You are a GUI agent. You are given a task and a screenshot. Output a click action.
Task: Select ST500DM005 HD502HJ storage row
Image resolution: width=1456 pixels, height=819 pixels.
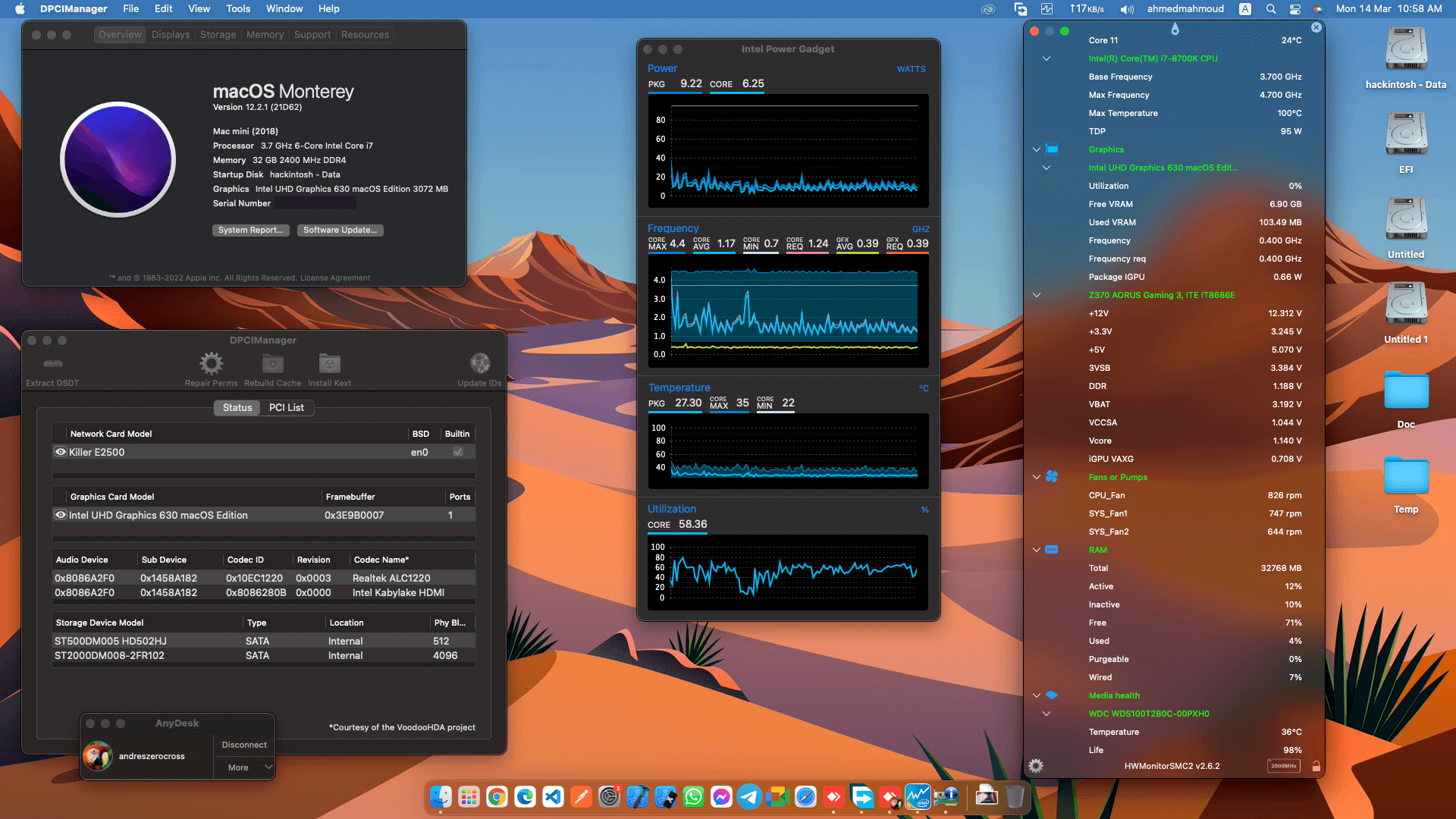click(263, 641)
